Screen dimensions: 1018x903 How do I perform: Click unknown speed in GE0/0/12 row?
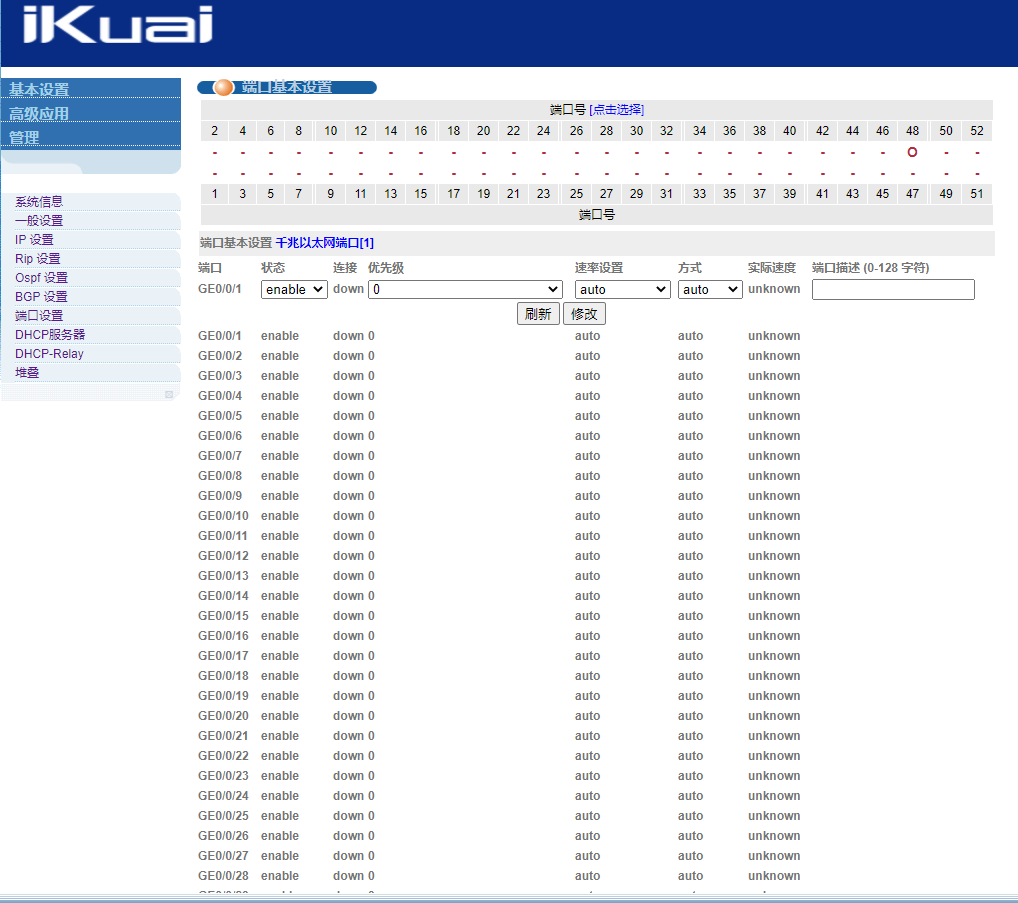coord(774,556)
